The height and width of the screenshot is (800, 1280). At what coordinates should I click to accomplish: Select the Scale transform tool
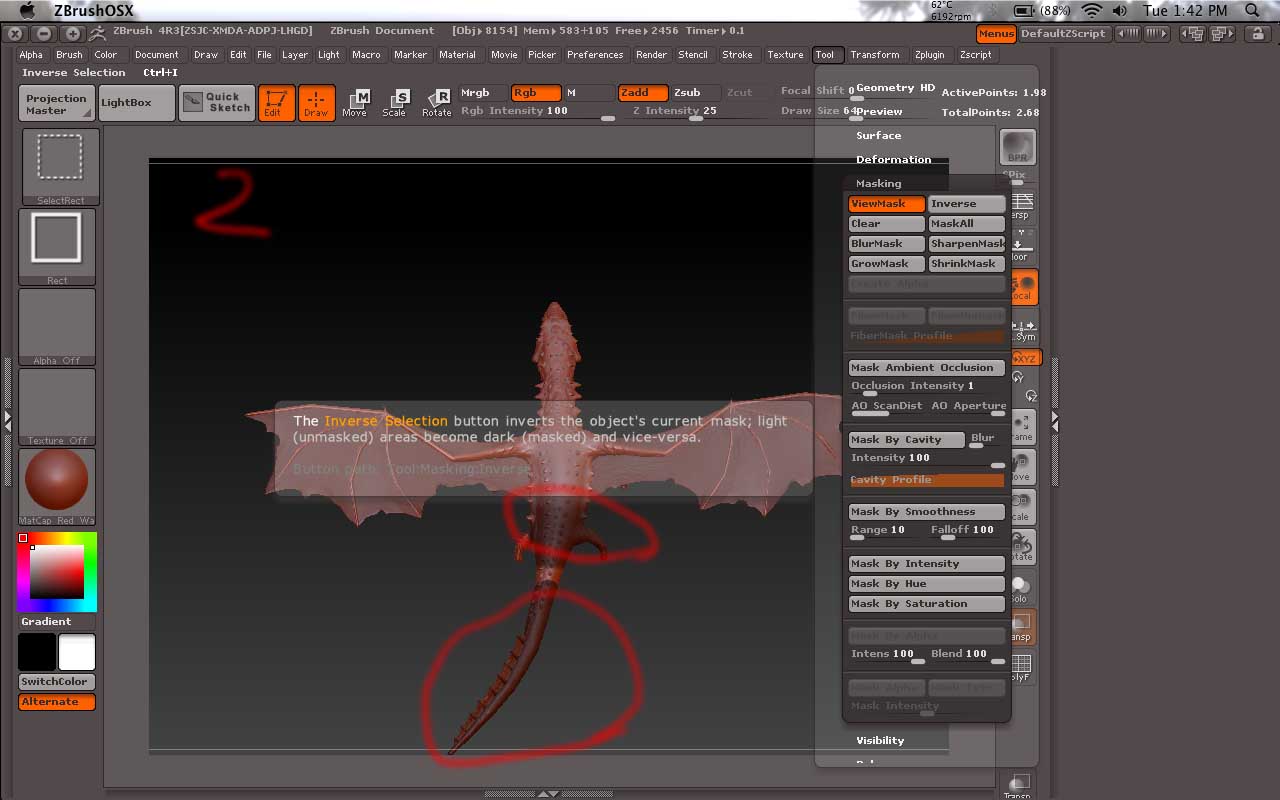[396, 101]
